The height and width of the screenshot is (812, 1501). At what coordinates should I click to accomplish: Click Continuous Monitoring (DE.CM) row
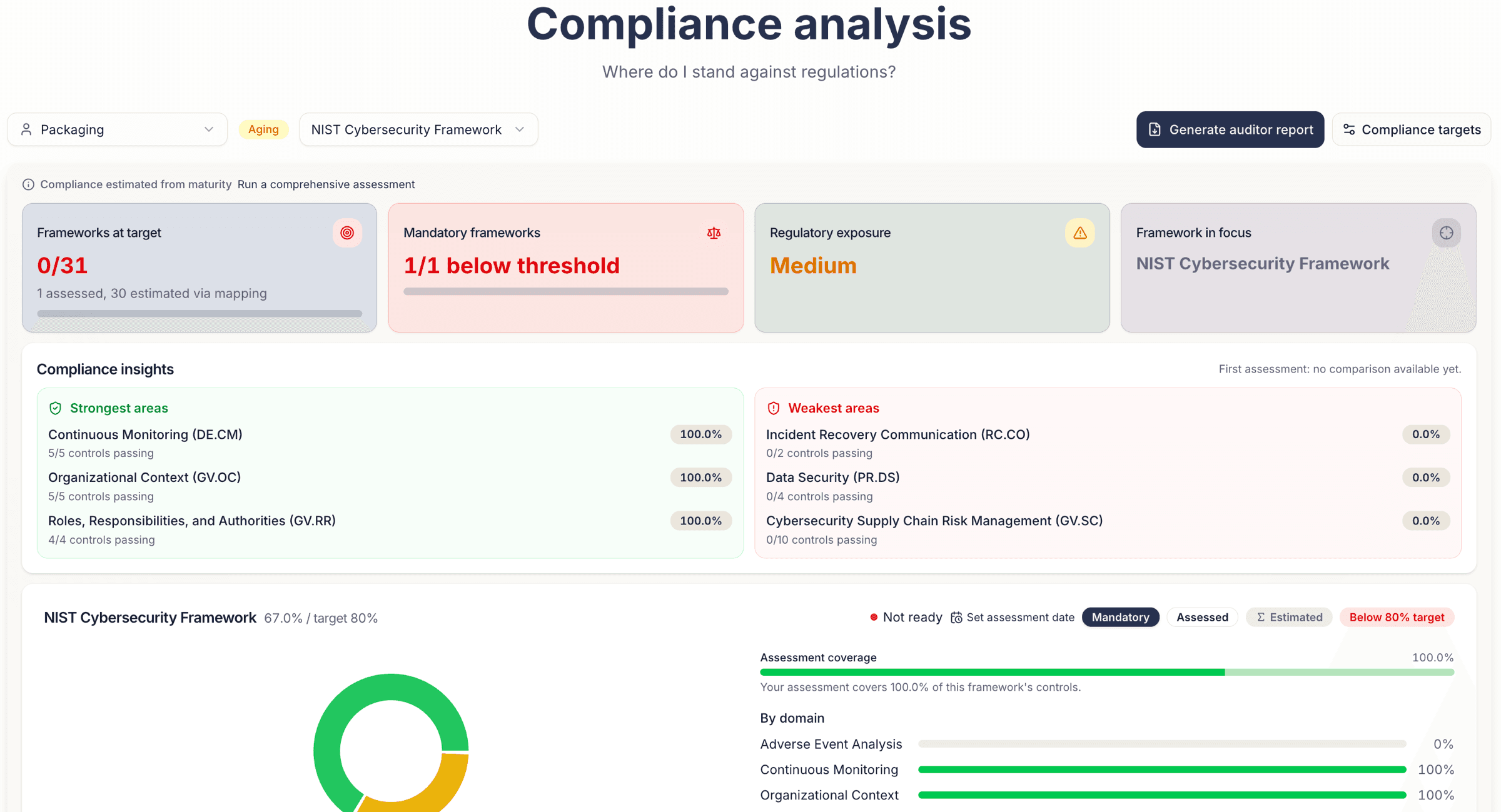tap(390, 443)
